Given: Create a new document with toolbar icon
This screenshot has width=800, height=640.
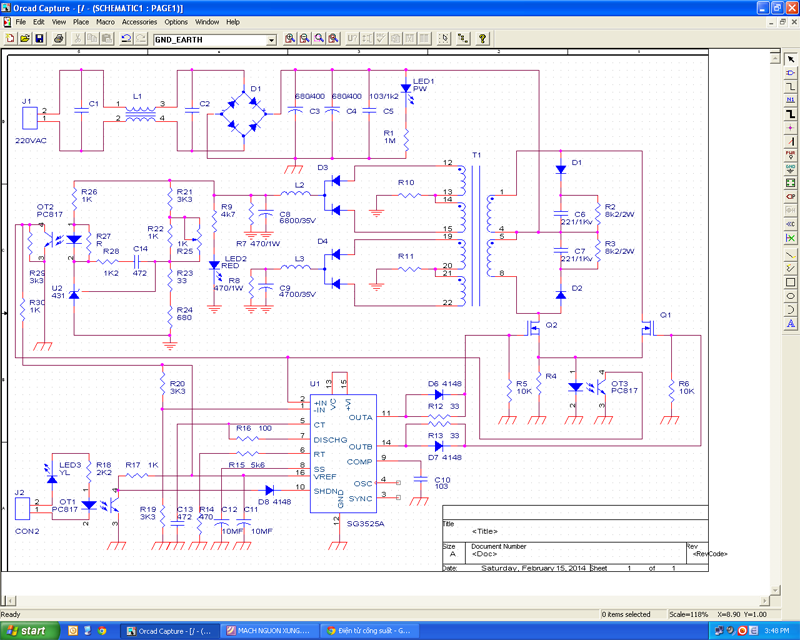Looking at the screenshot, I should 10,38.
